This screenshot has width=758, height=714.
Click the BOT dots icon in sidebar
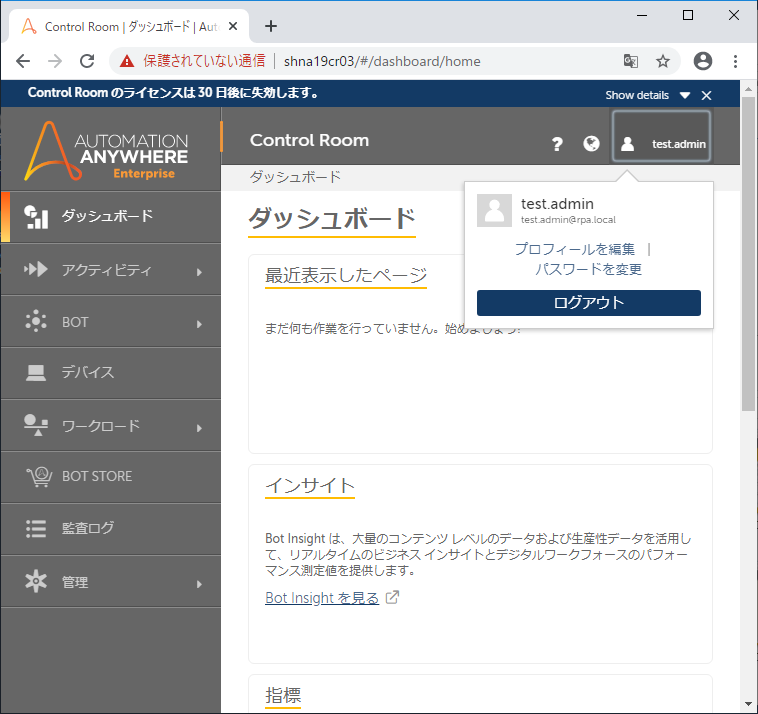click(36, 321)
